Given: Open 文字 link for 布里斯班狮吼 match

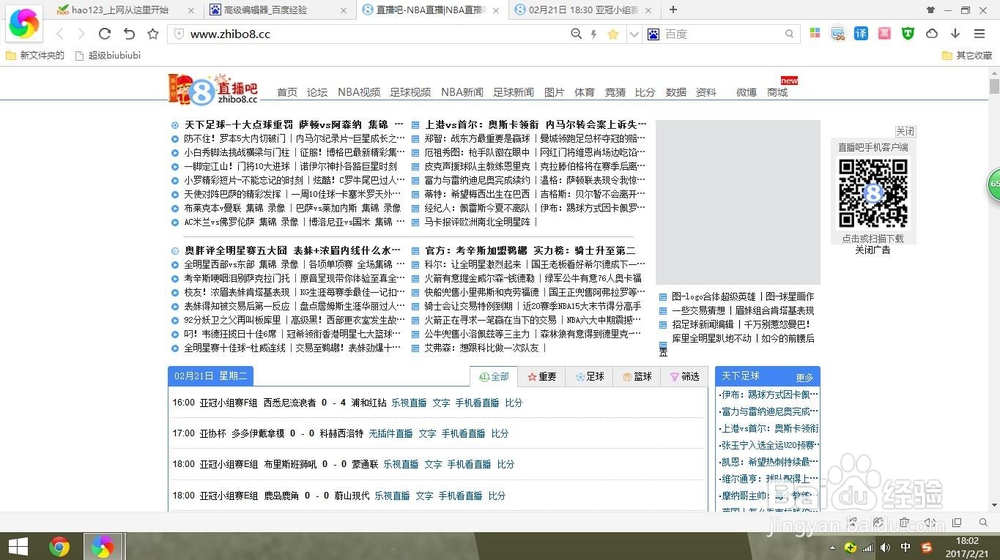Looking at the screenshot, I should tap(433, 464).
